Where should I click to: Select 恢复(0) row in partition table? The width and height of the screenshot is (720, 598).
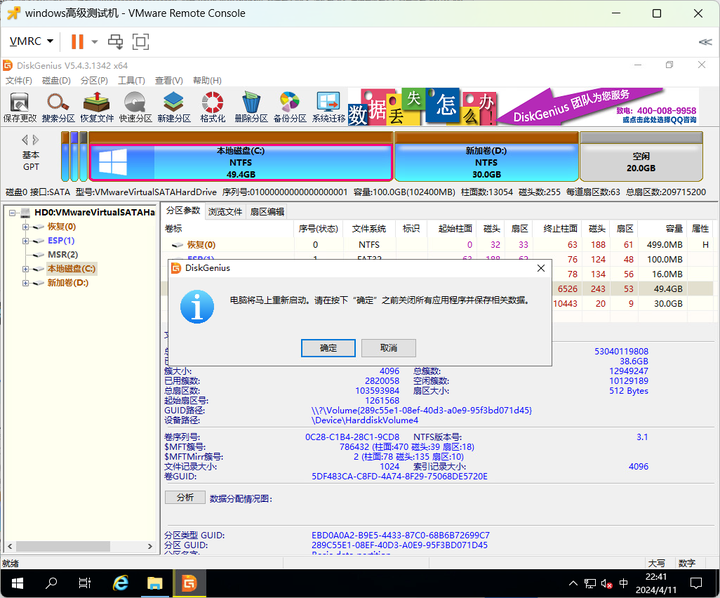(x=438, y=245)
